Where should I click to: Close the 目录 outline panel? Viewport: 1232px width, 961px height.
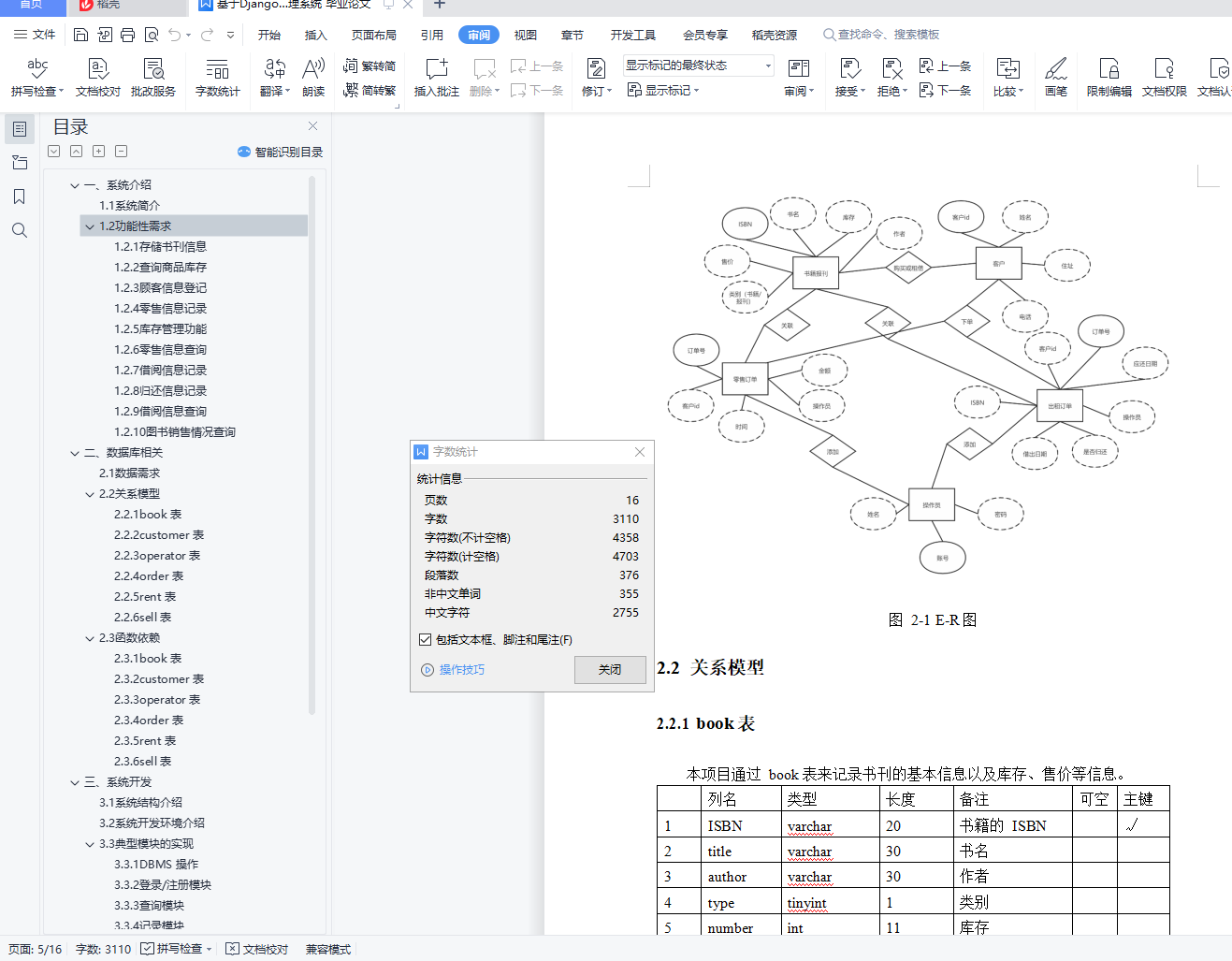[313, 126]
